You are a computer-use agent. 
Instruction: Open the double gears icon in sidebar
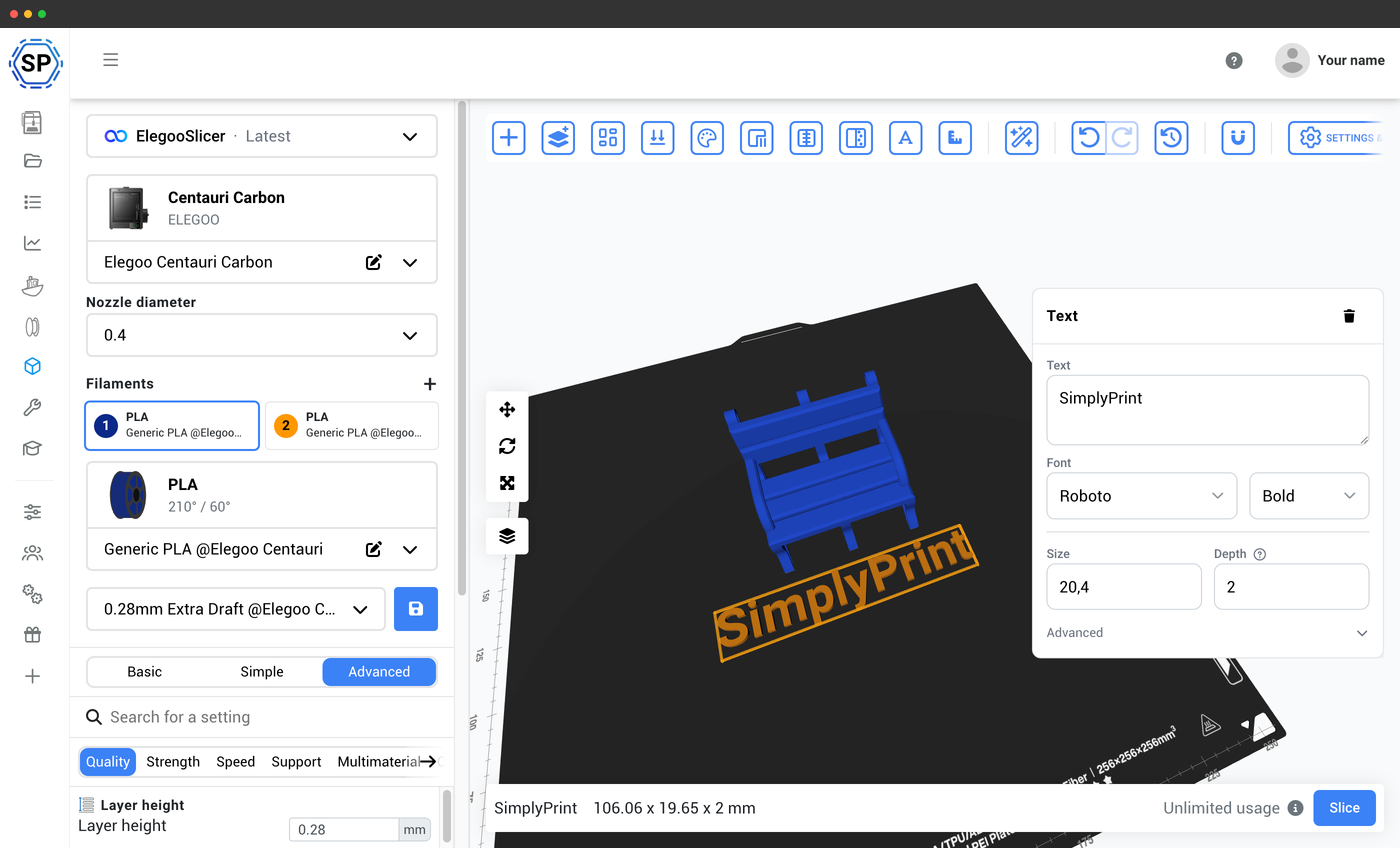pyautogui.click(x=32, y=594)
